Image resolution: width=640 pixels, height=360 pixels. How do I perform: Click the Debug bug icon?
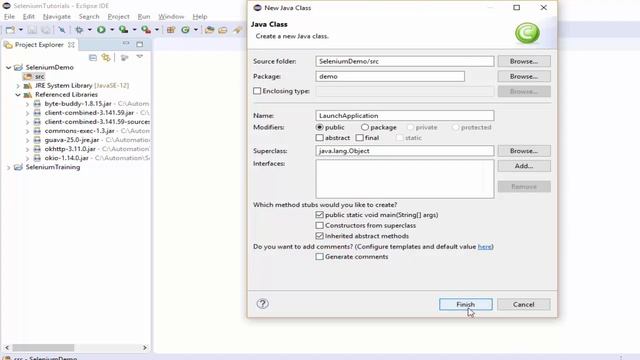click(x=79, y=30)
